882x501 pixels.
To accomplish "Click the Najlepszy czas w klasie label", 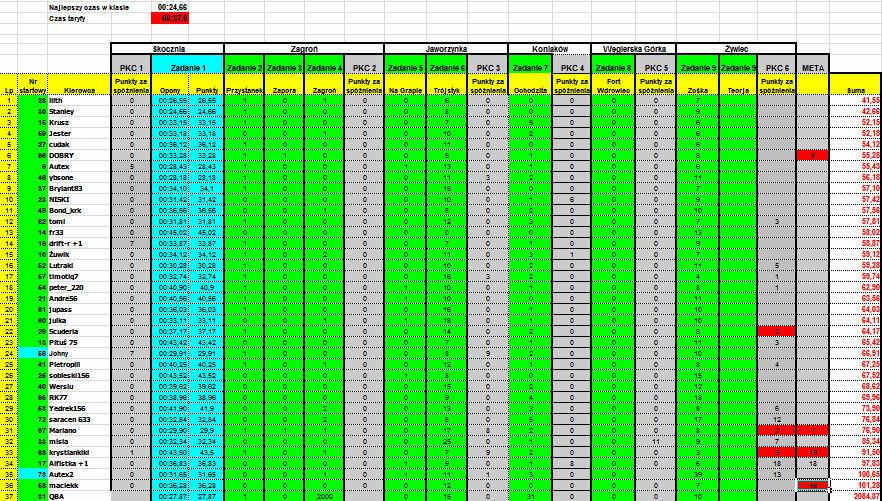I will (89, 8).
